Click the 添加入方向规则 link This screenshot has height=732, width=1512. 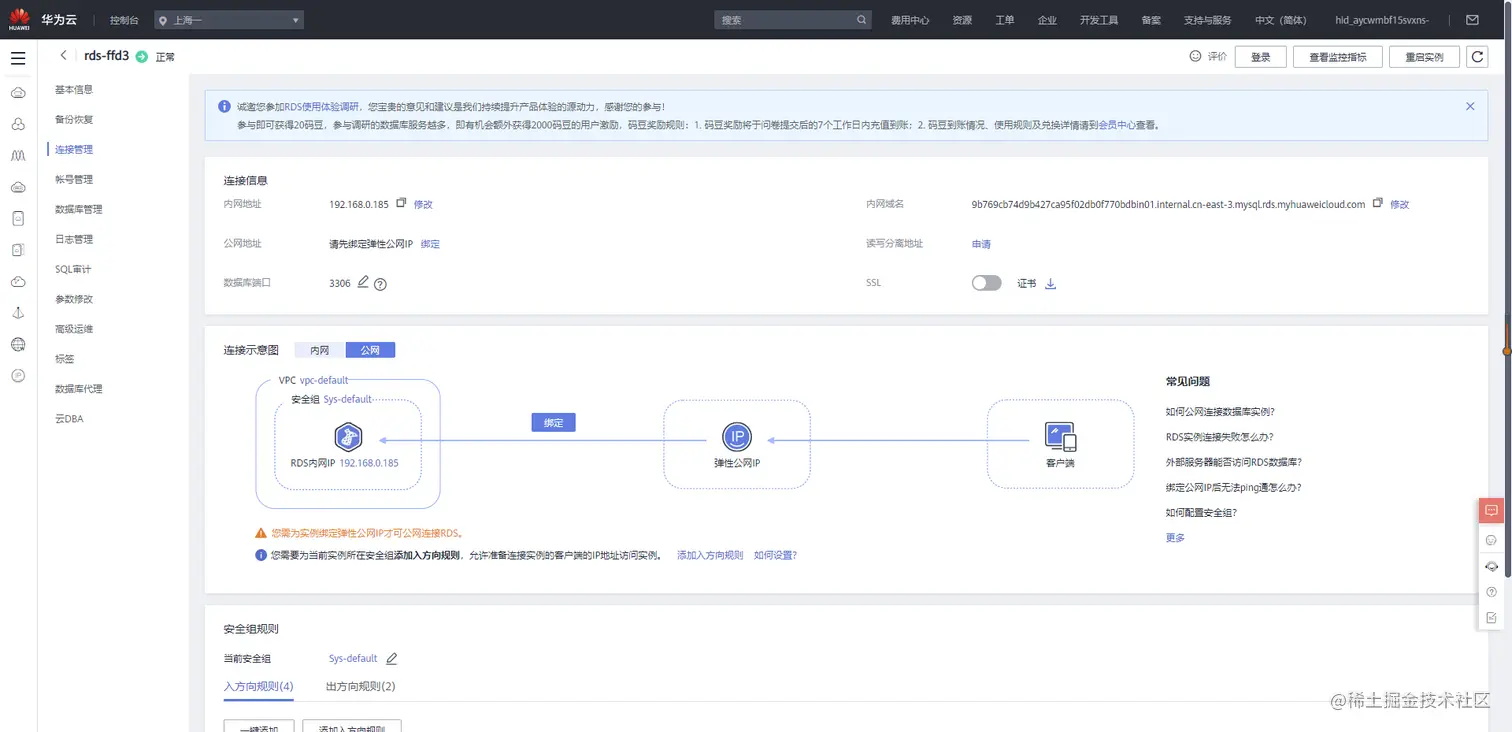pos(710,555)
